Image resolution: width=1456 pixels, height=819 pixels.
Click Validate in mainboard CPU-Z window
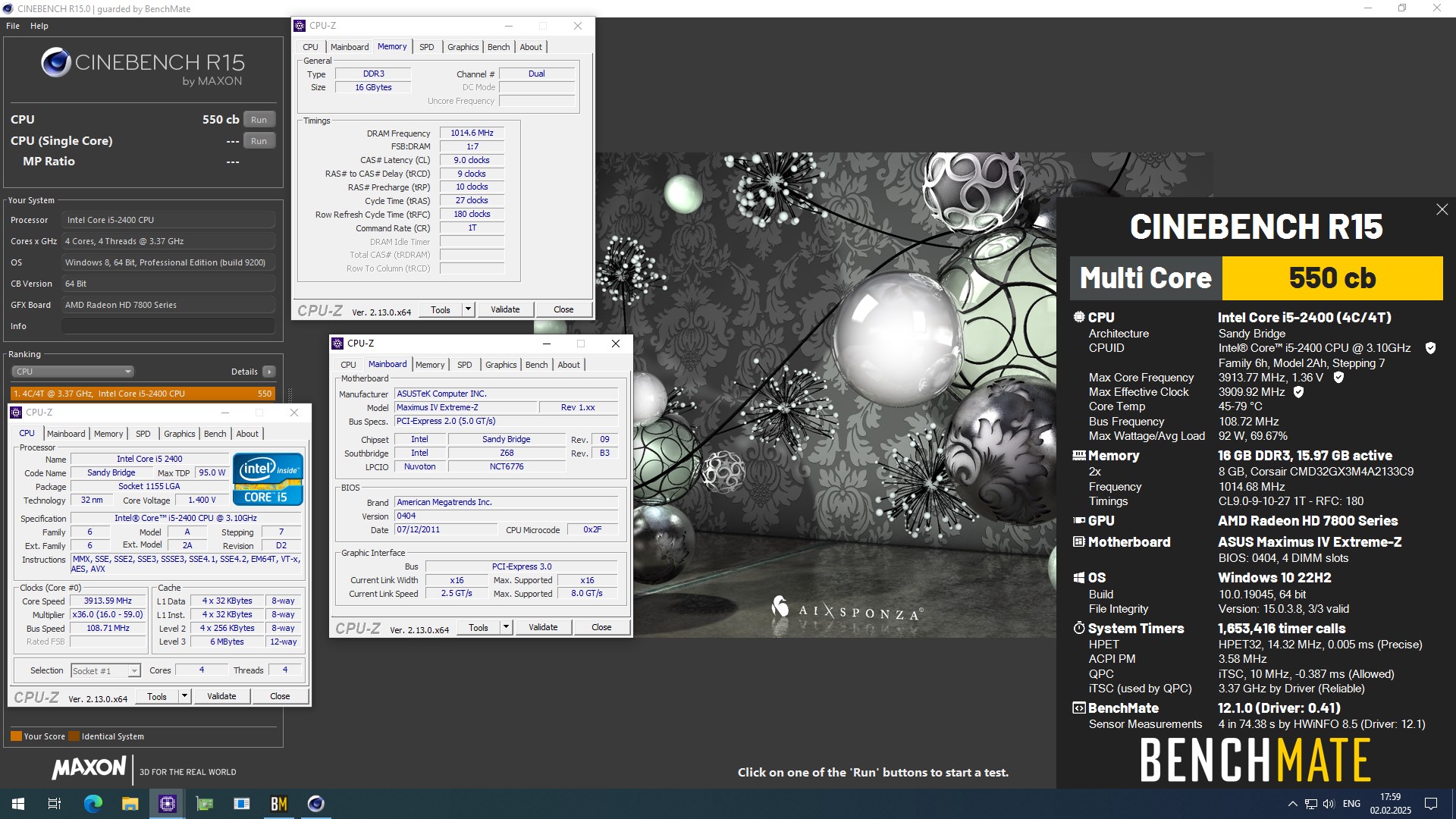543,627
